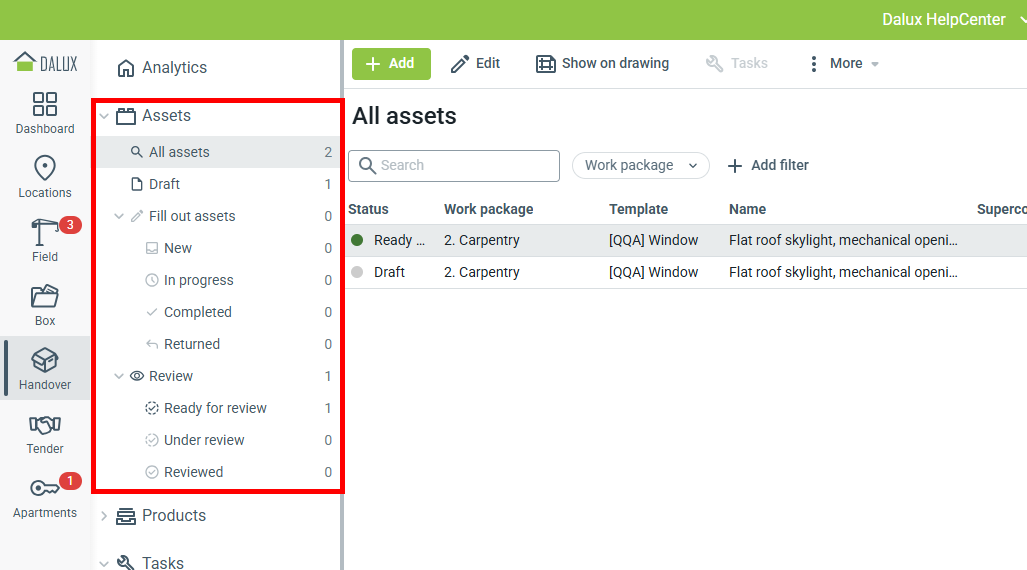Click the green Add button
Screen dimensions: 1027x570
391,63
